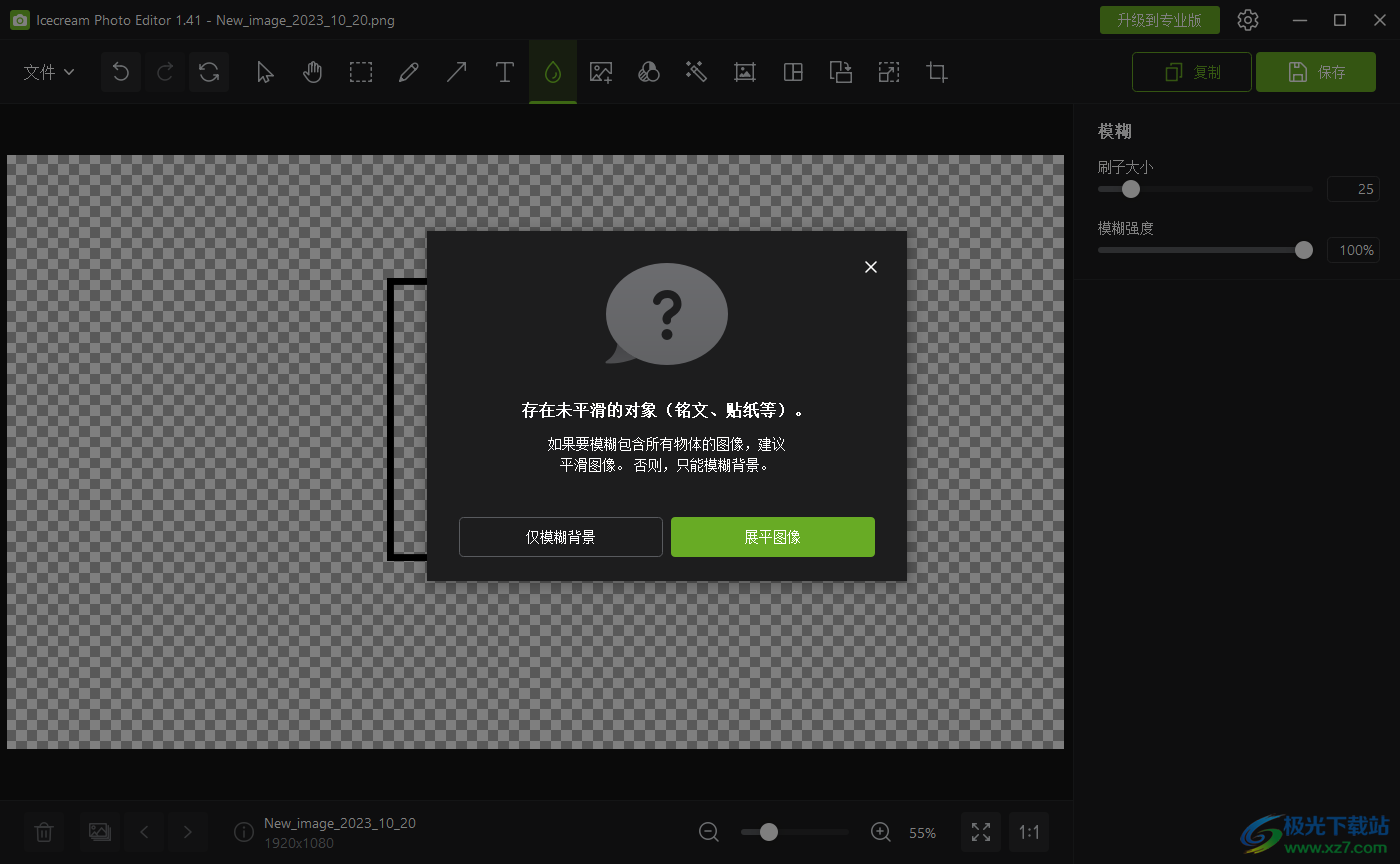Open the 文件 dropdown menu

tap(49, 72)
